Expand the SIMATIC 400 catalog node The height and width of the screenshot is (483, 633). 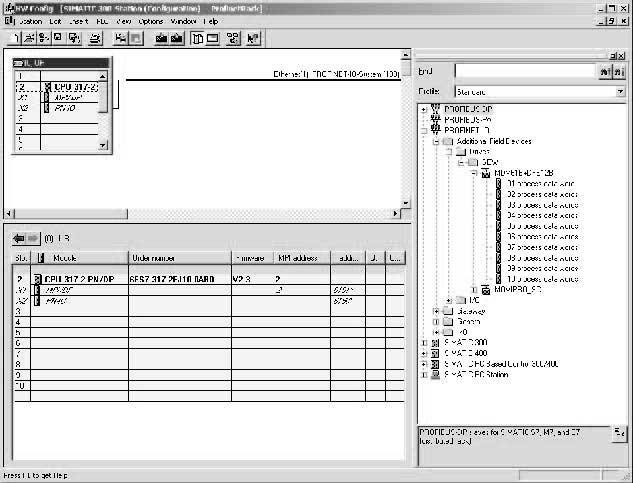(423, 353)
